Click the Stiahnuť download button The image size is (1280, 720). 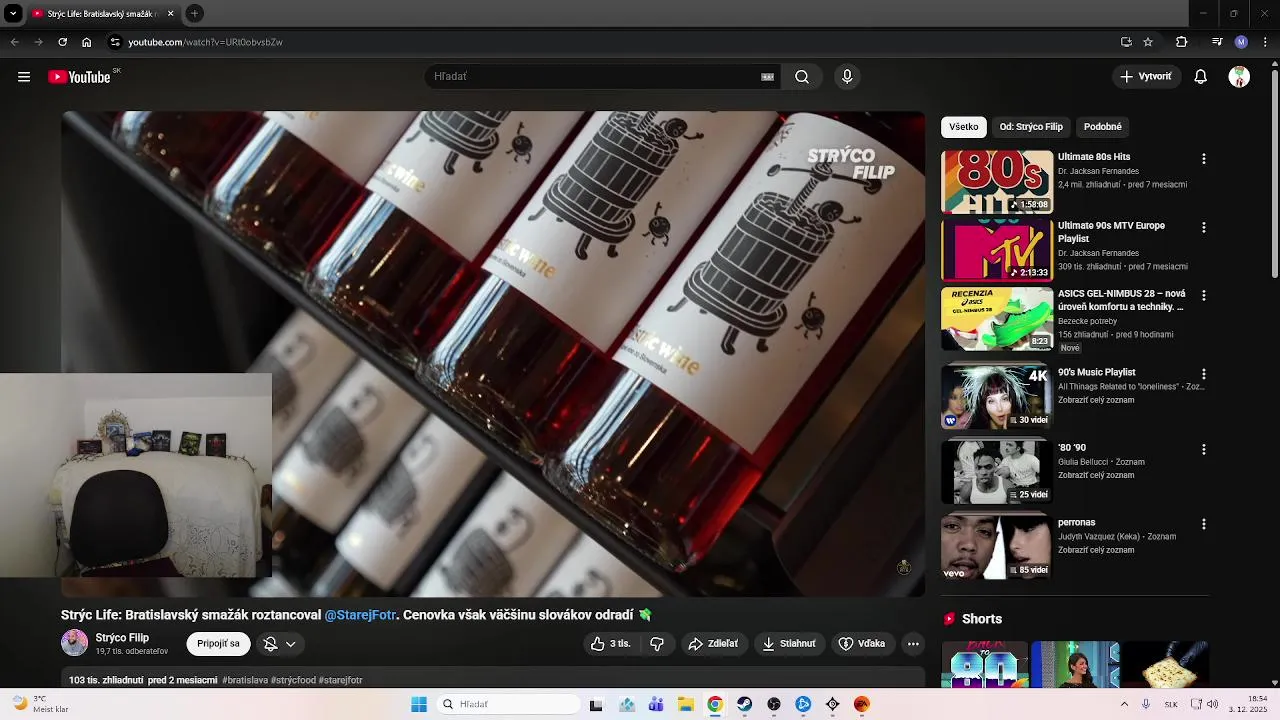click(x=789, y=644)
